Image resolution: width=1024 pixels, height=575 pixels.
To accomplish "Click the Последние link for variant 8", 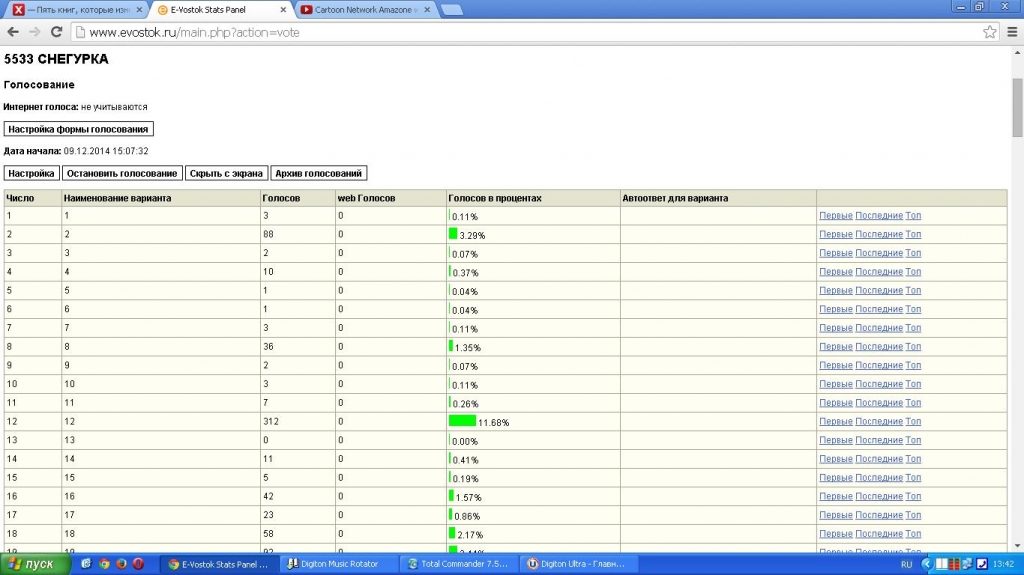I will click(878, 347).
